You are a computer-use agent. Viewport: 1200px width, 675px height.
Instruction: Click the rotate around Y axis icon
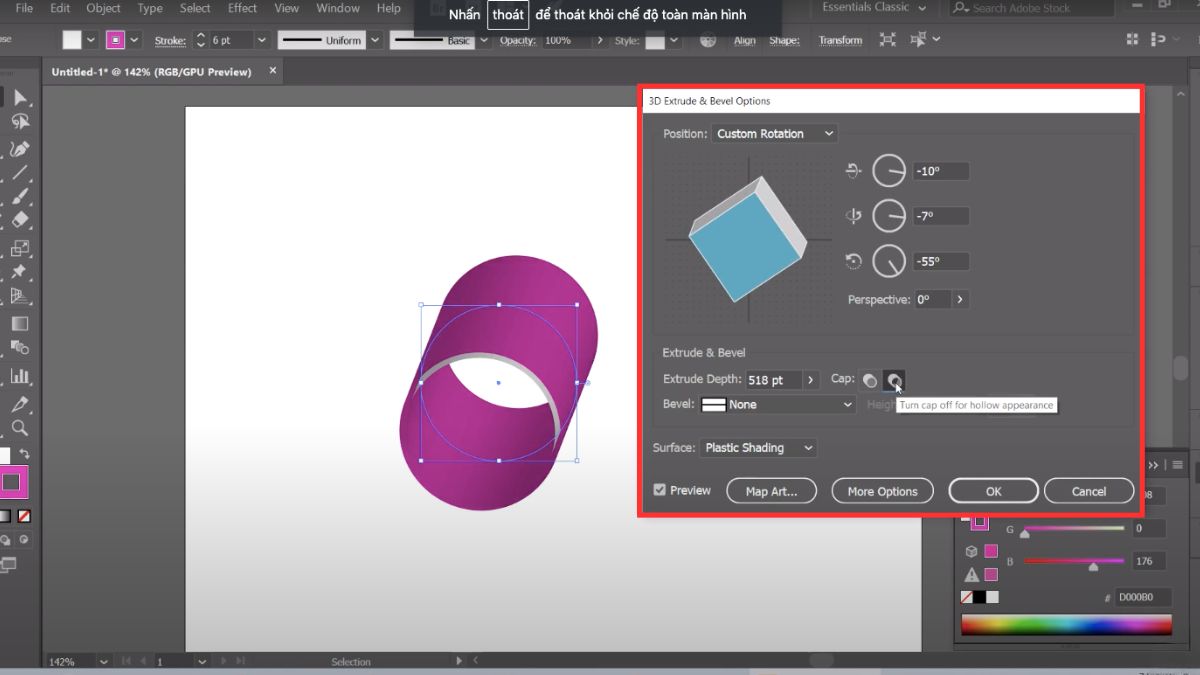coord(854,215)
